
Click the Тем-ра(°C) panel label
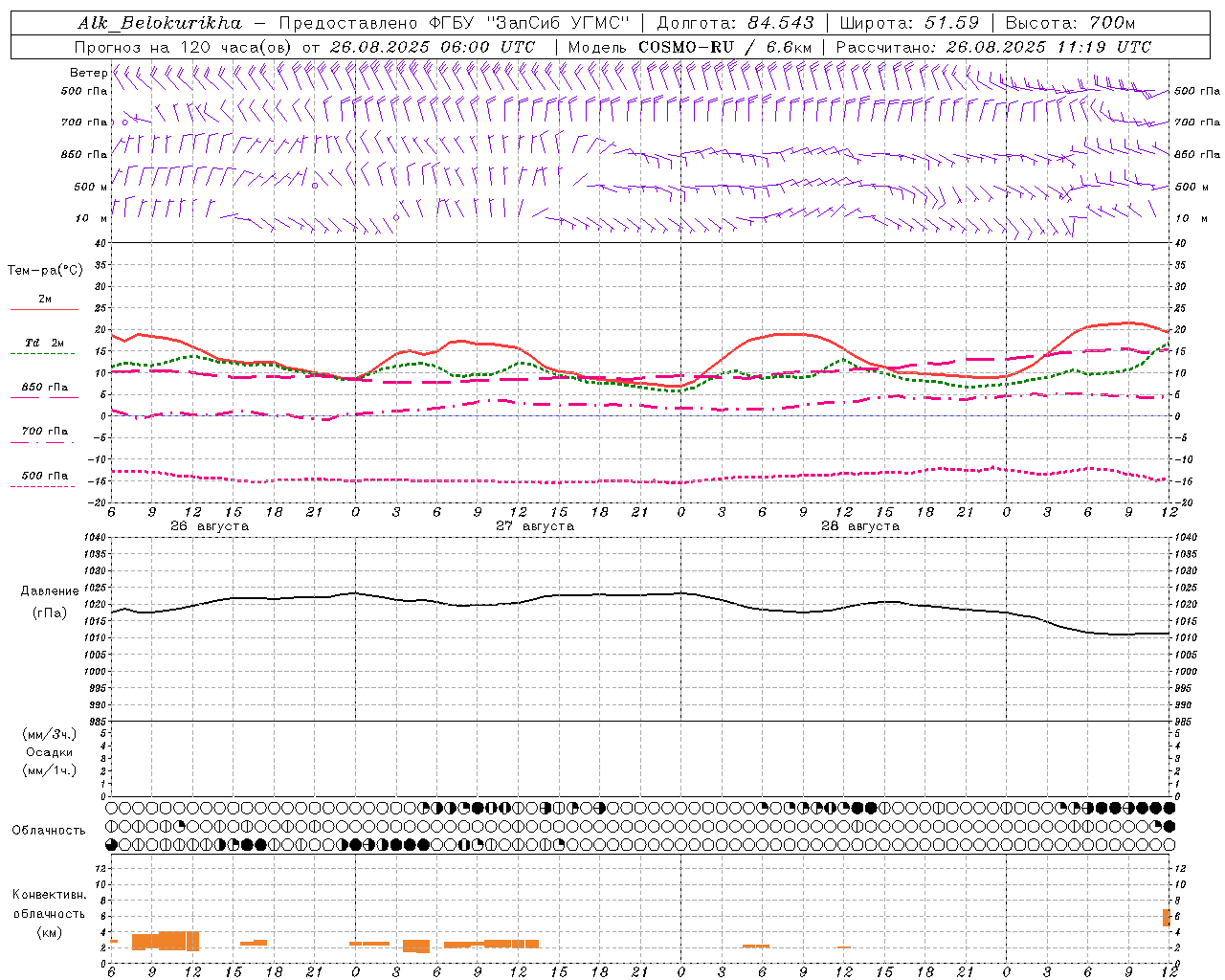click(x=45, y=271)
